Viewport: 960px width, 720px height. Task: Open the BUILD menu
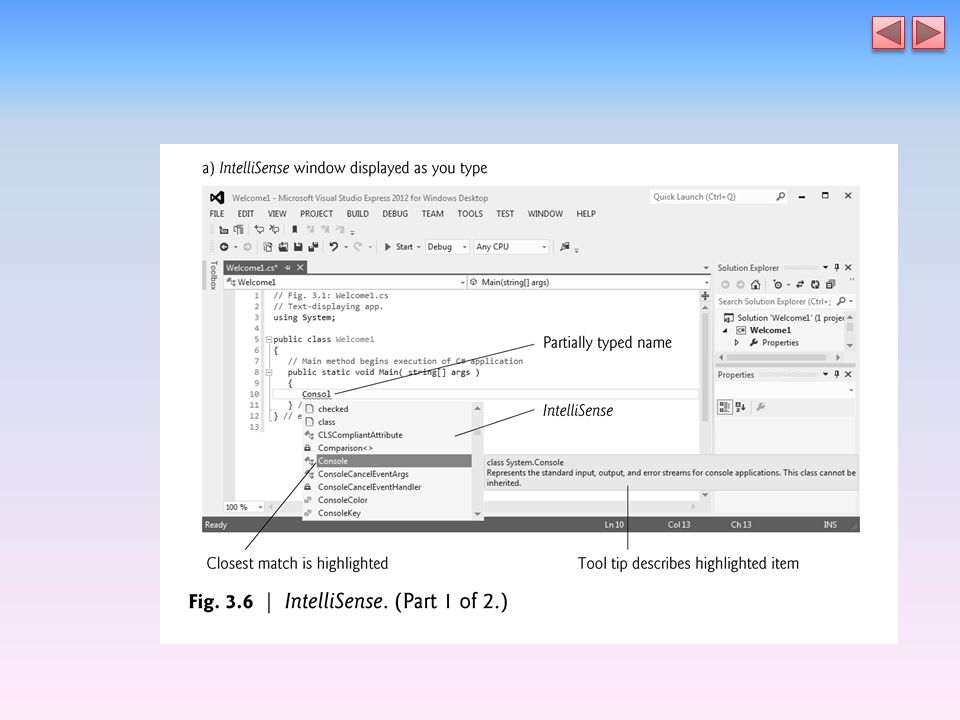358,214
